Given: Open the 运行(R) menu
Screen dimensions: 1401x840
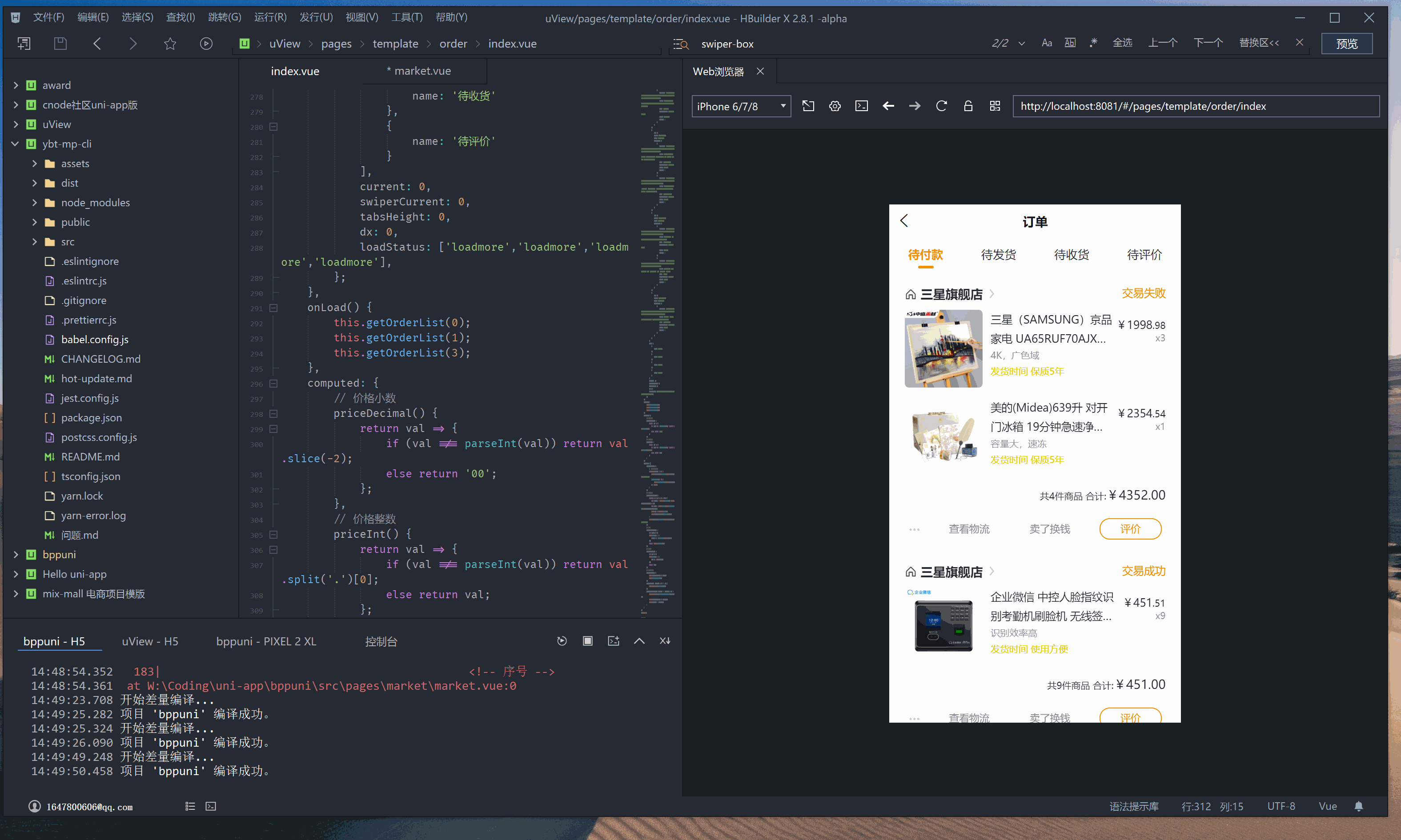Looking at the screenshot, I should (270, 17).
